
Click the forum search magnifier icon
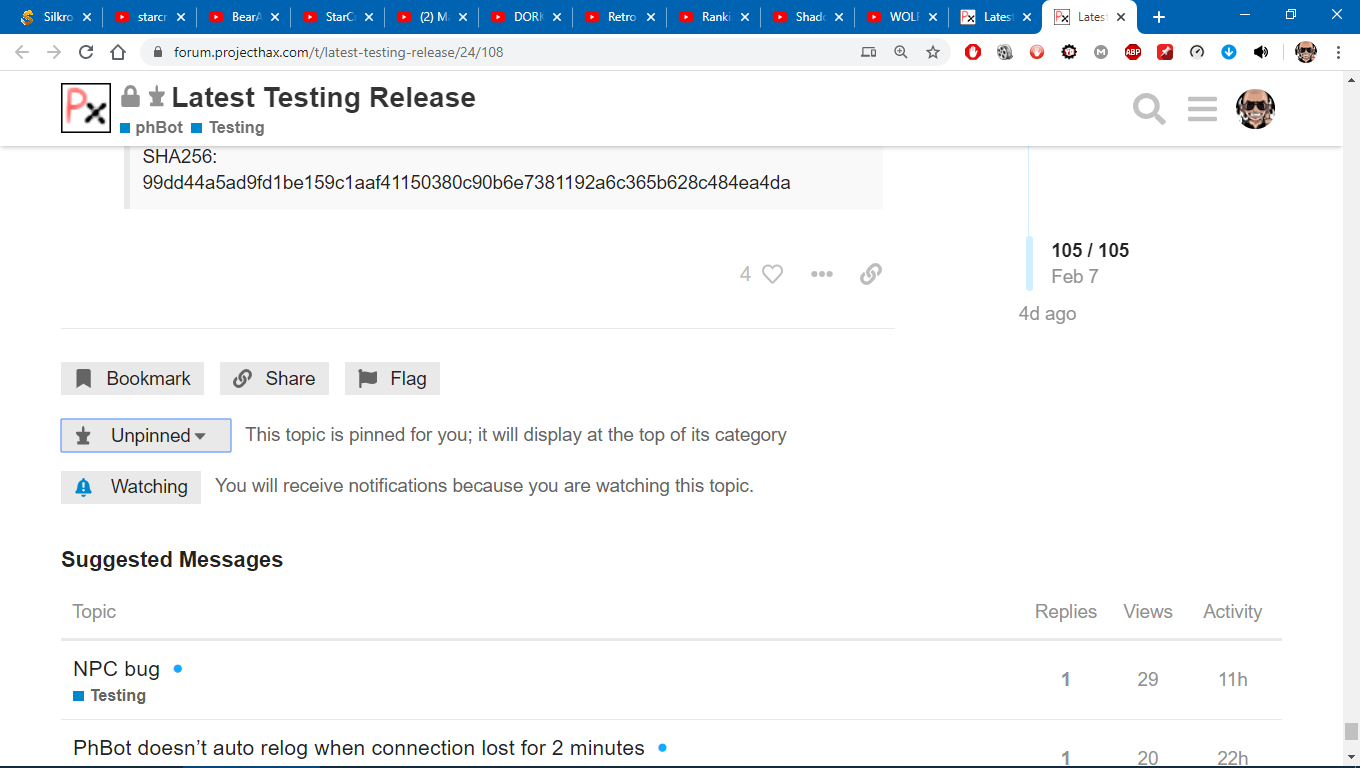[x=1149, y=109]
